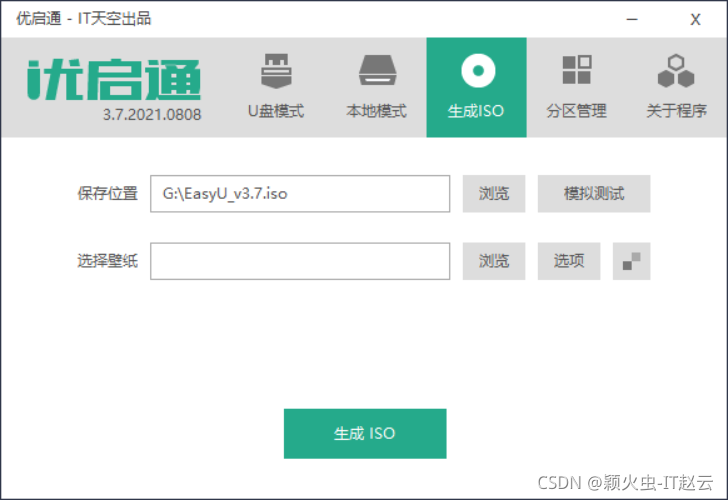This screenshot has width=728, height=500.
Task: Click the small squares icon button
Action: (631, 261)
